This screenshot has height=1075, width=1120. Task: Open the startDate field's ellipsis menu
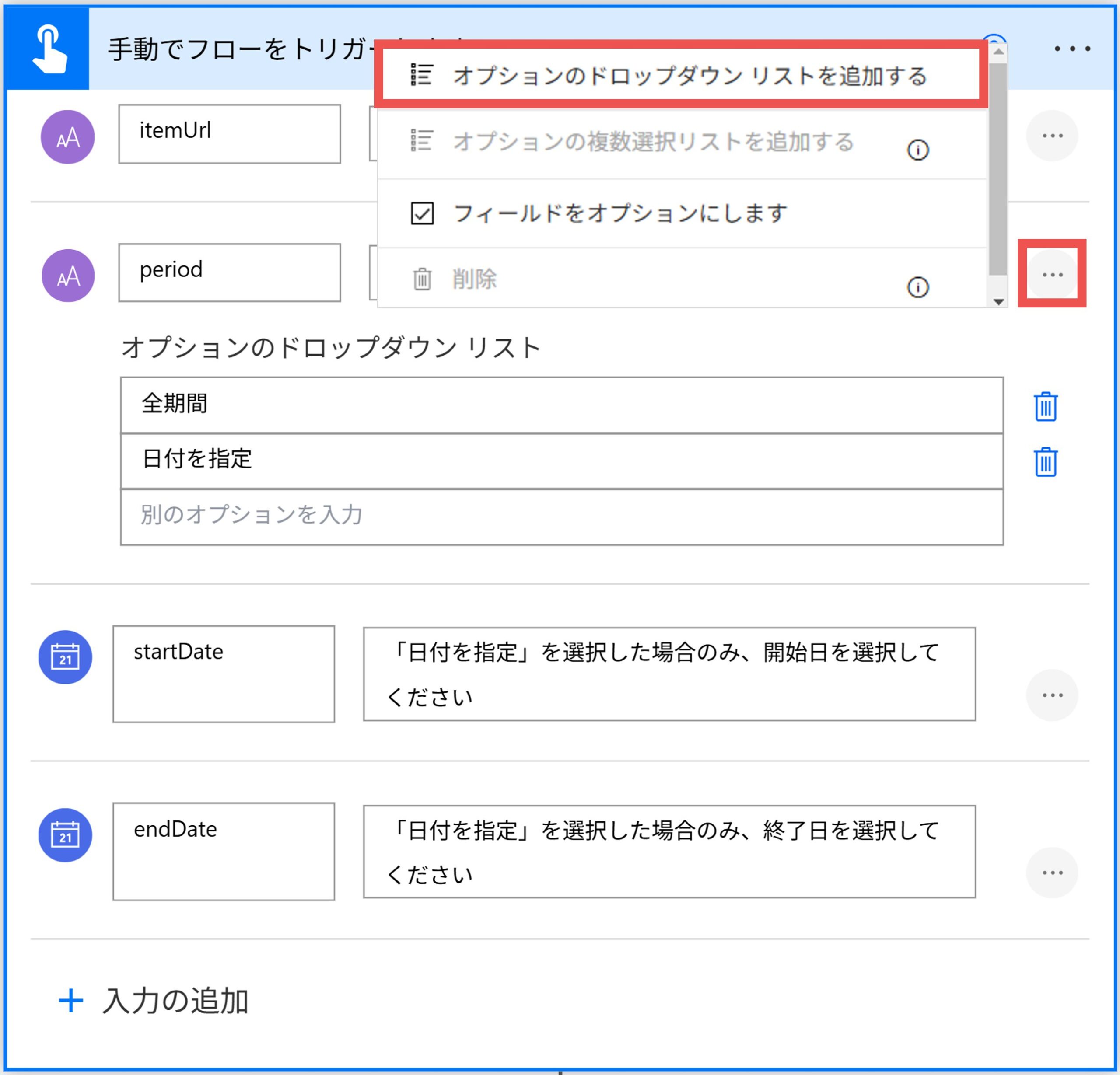coord(1052,695)
